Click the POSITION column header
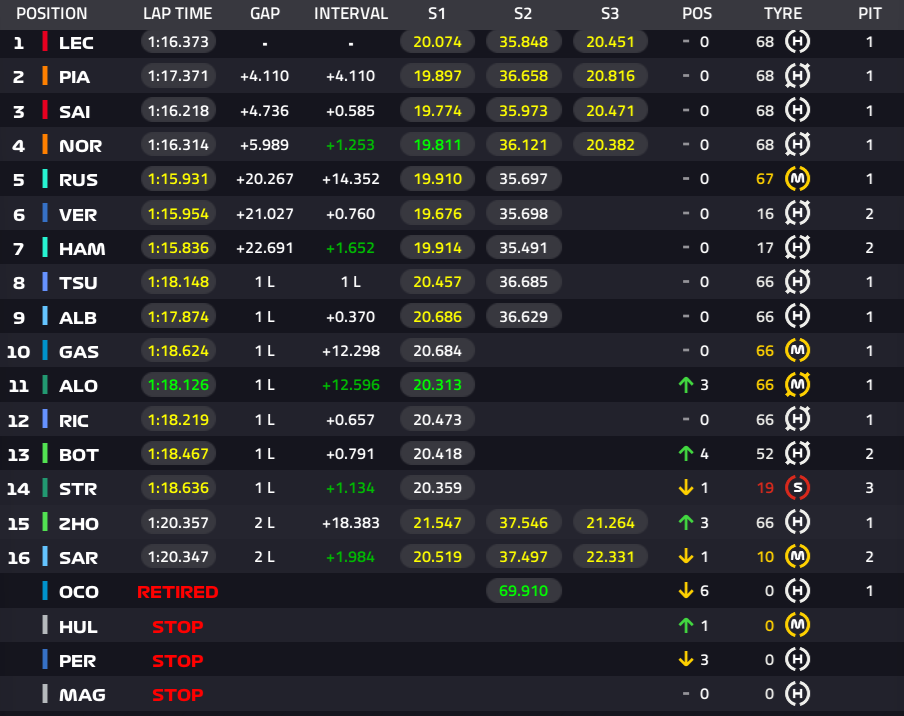 tap(52, 14)
